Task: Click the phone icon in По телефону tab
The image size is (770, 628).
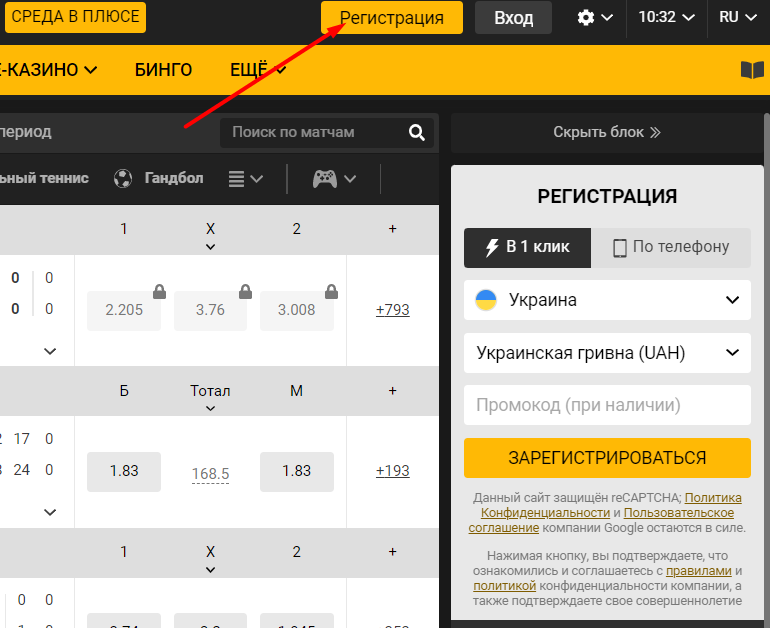Action: tap(620, 248)
